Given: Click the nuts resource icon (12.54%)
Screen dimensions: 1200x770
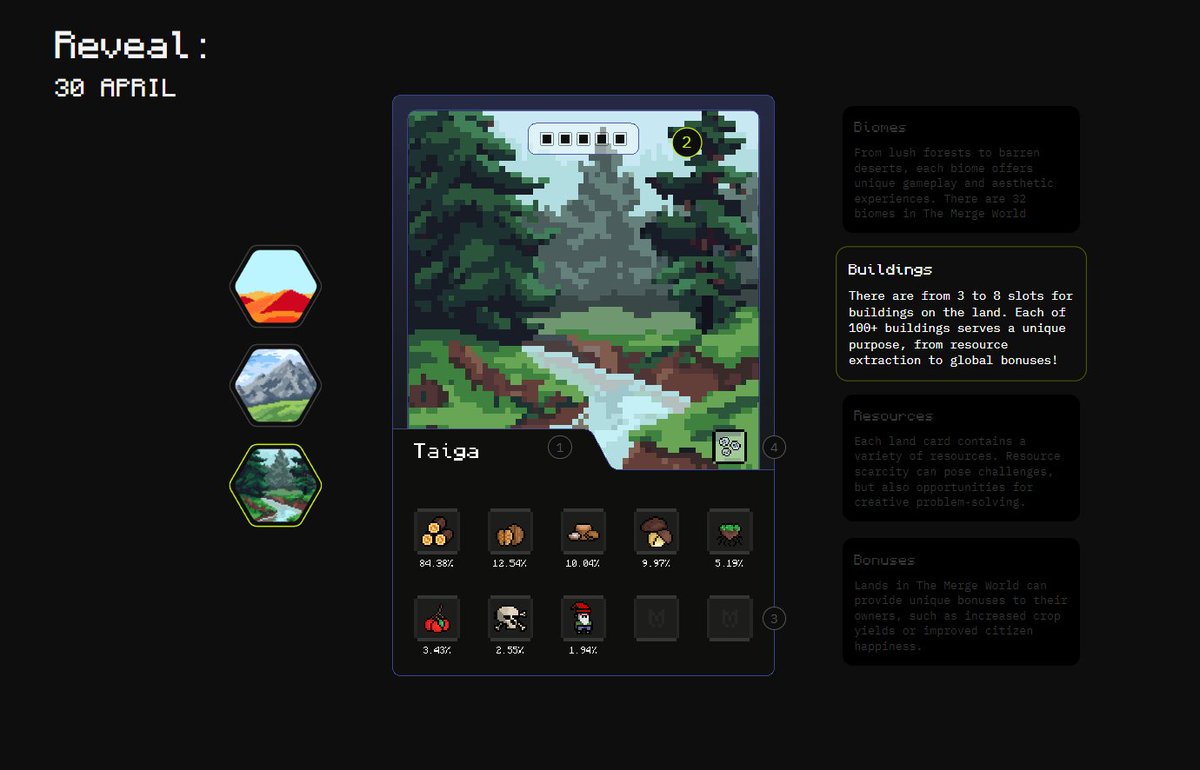Looking at the screenshot, I should (510, 531).
